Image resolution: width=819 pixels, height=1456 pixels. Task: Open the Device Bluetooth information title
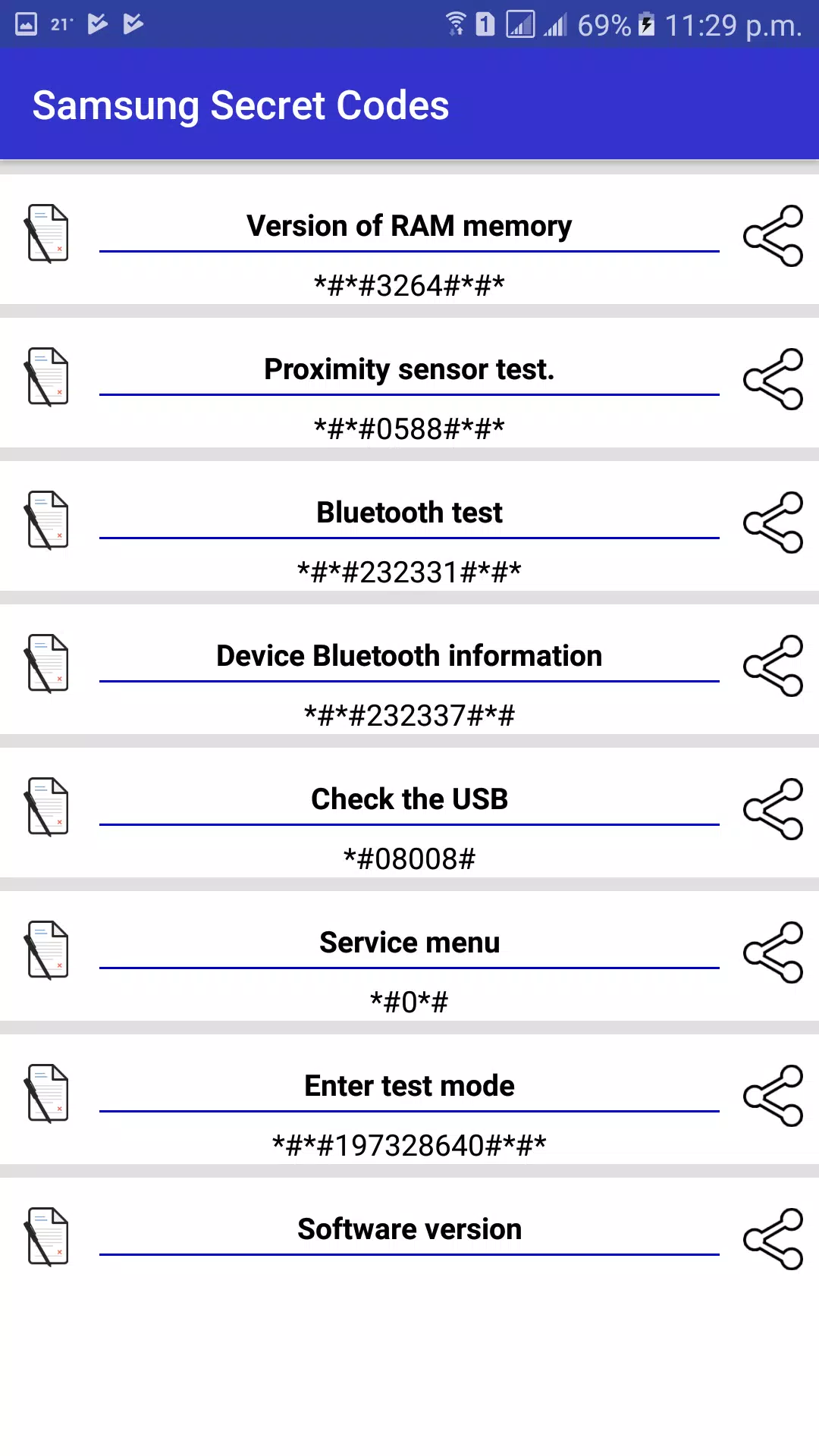pos(409,656)
